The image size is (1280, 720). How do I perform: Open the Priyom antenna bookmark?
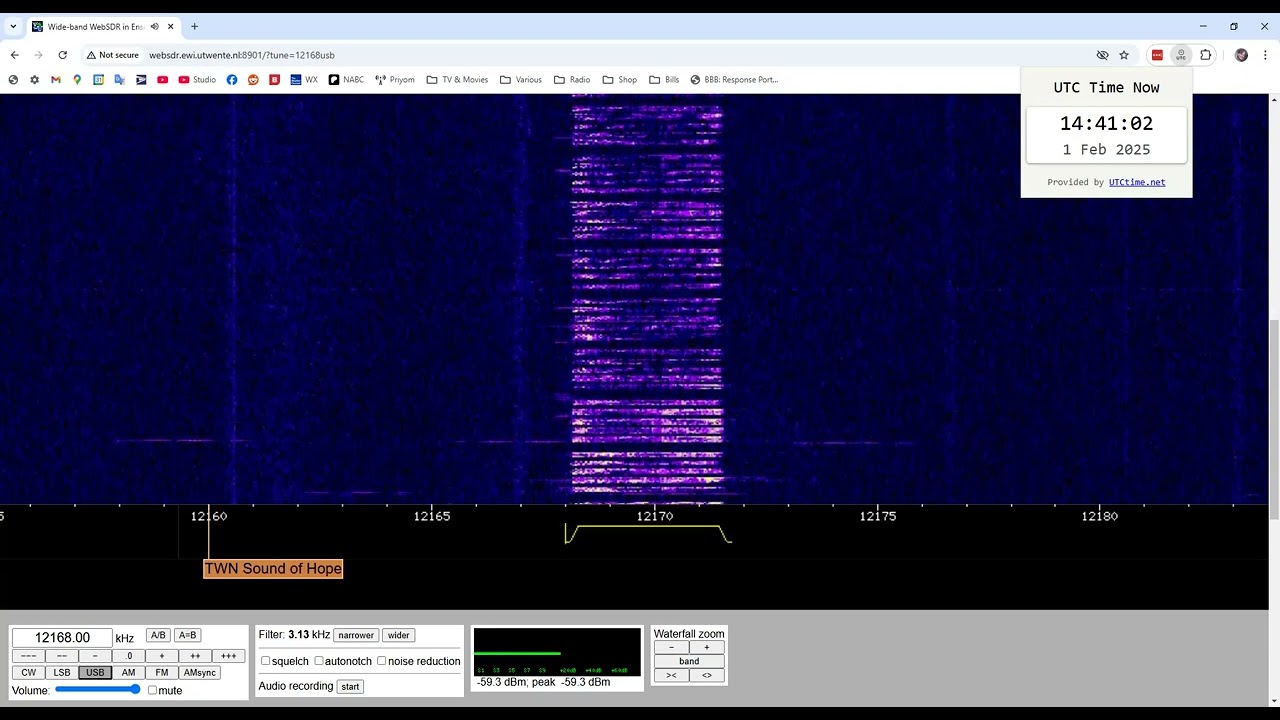(395, 80)
